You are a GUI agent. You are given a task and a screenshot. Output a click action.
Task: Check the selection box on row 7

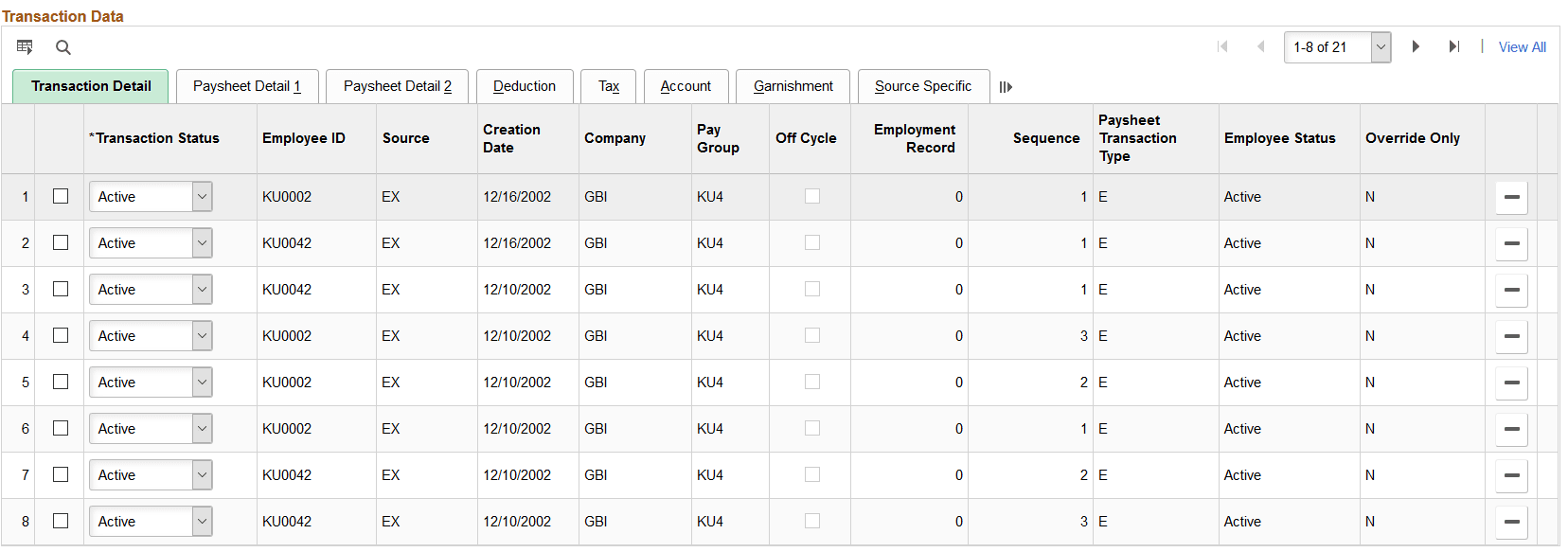tap(61, 474)
